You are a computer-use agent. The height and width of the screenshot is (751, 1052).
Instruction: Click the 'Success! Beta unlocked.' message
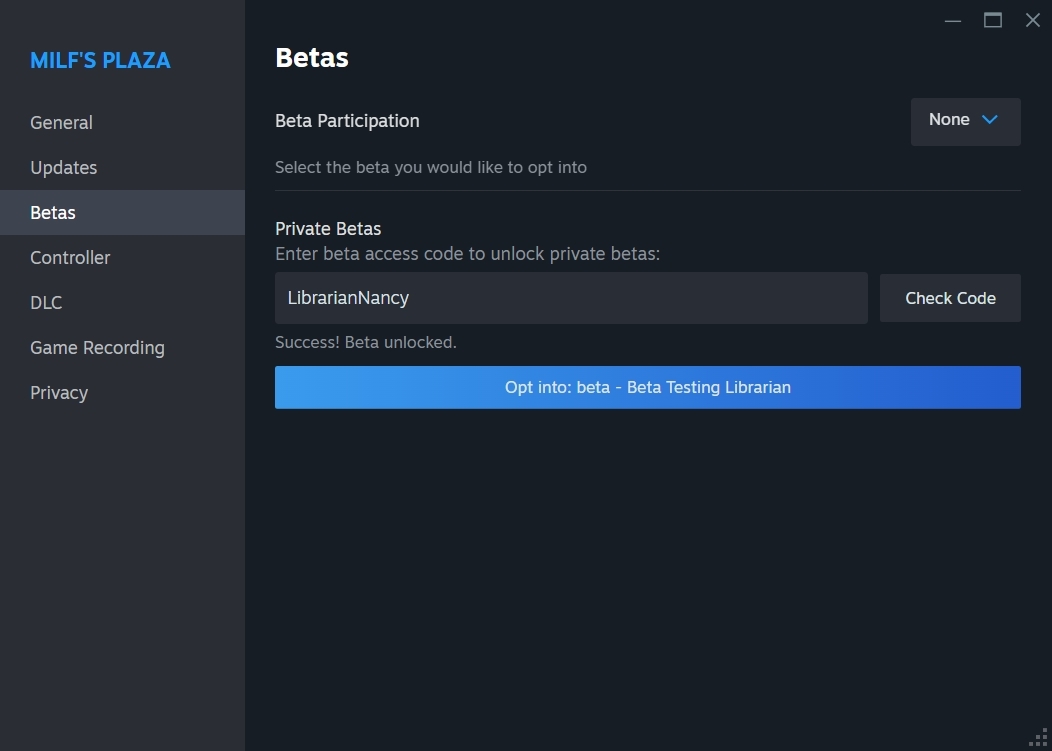[365, 343]
